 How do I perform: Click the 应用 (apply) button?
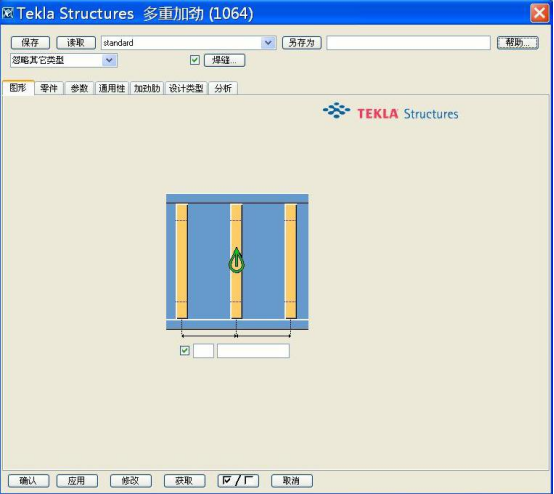[77, 481]
